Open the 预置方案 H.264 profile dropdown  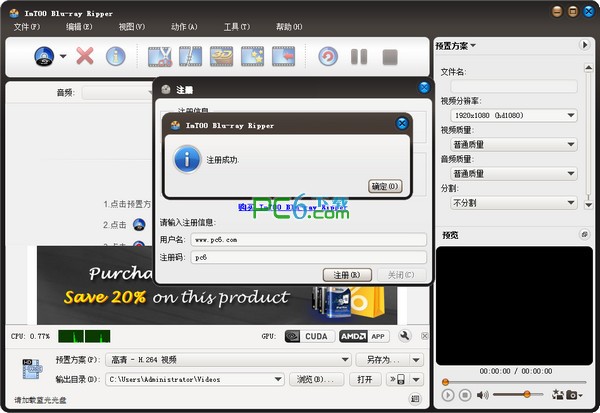tap(228, 360)
